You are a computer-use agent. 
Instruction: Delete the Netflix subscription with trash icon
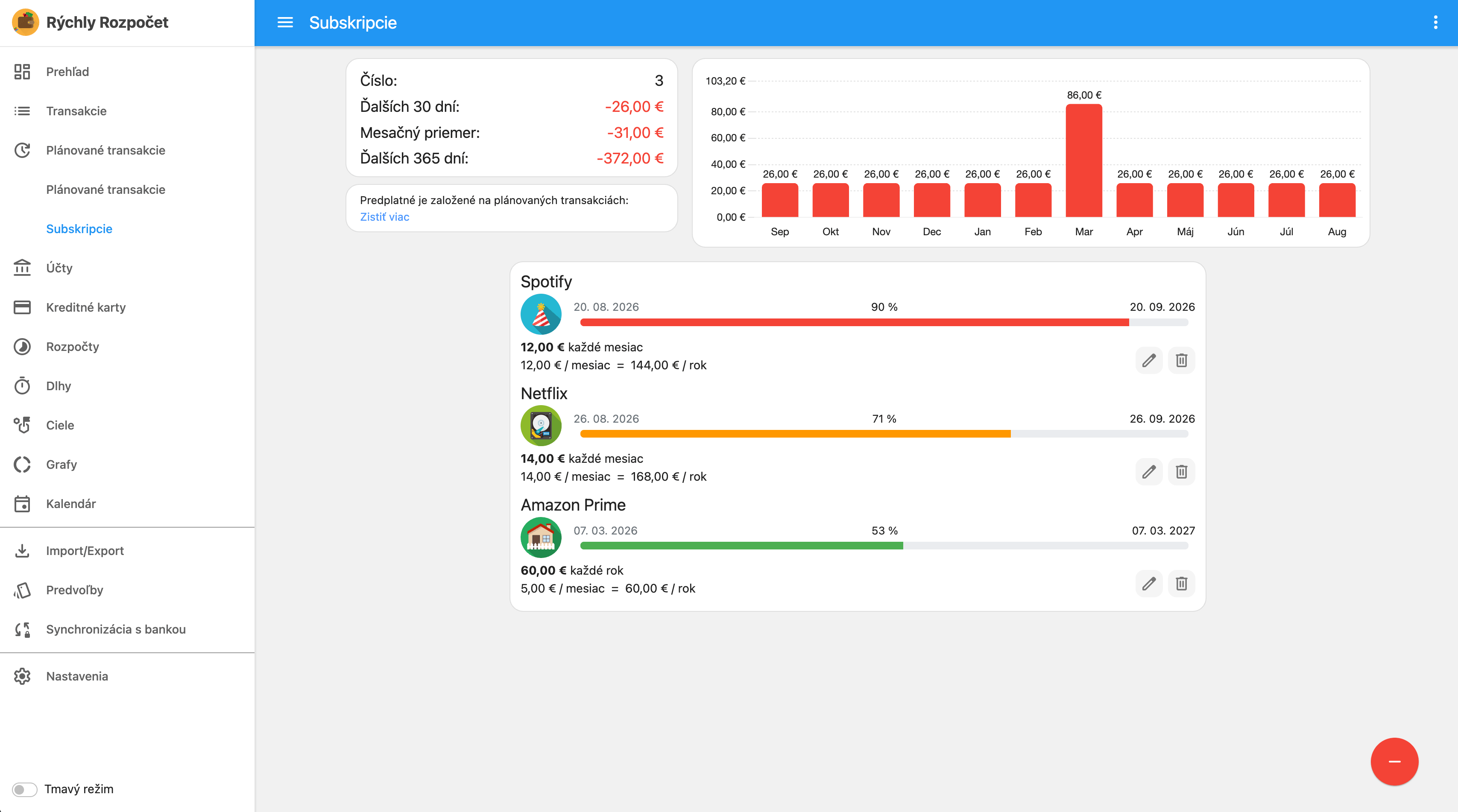click(x=1182, y=472)
